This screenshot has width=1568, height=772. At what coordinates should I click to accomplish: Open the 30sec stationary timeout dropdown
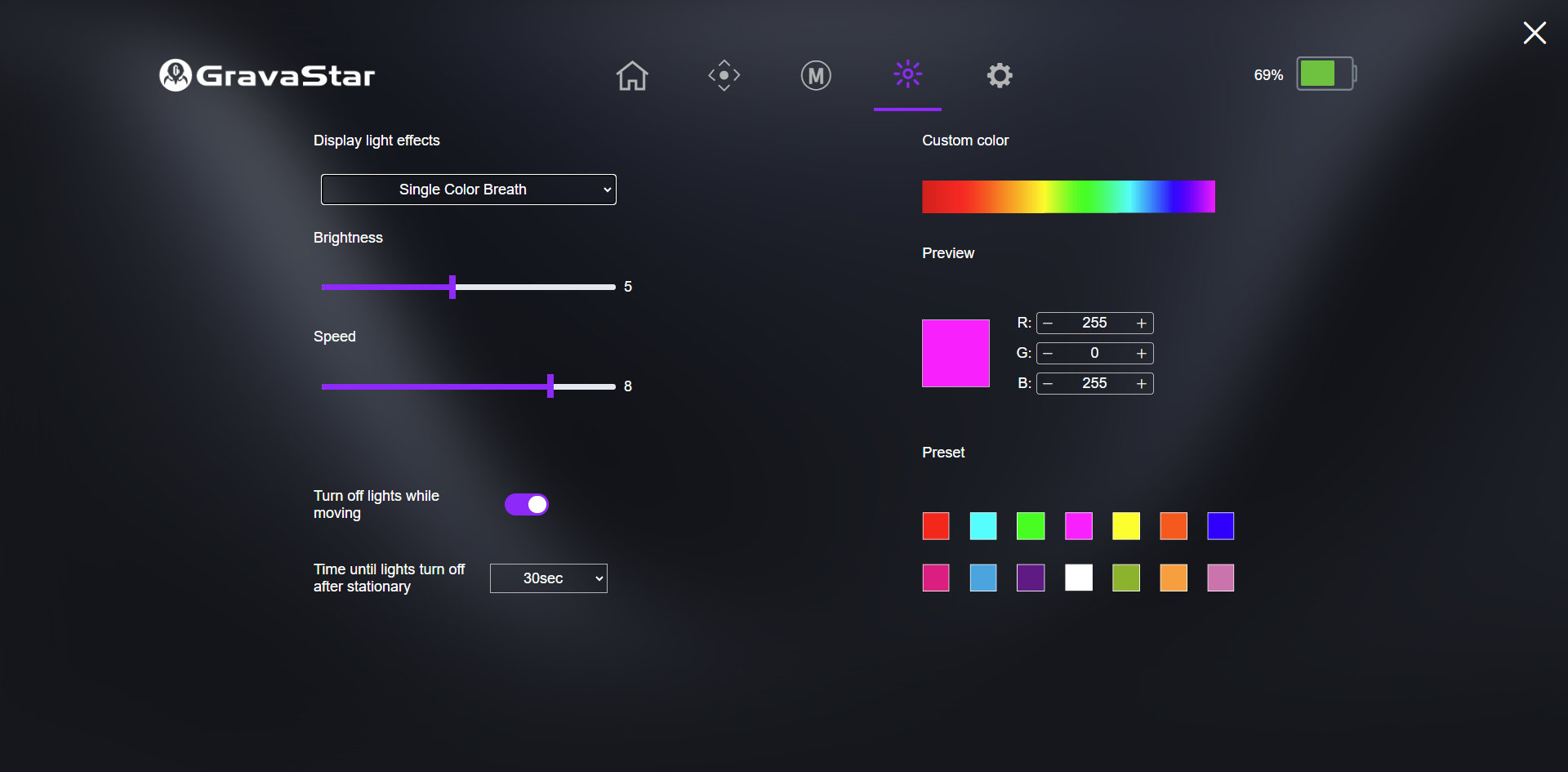click(x=548, y=578)
